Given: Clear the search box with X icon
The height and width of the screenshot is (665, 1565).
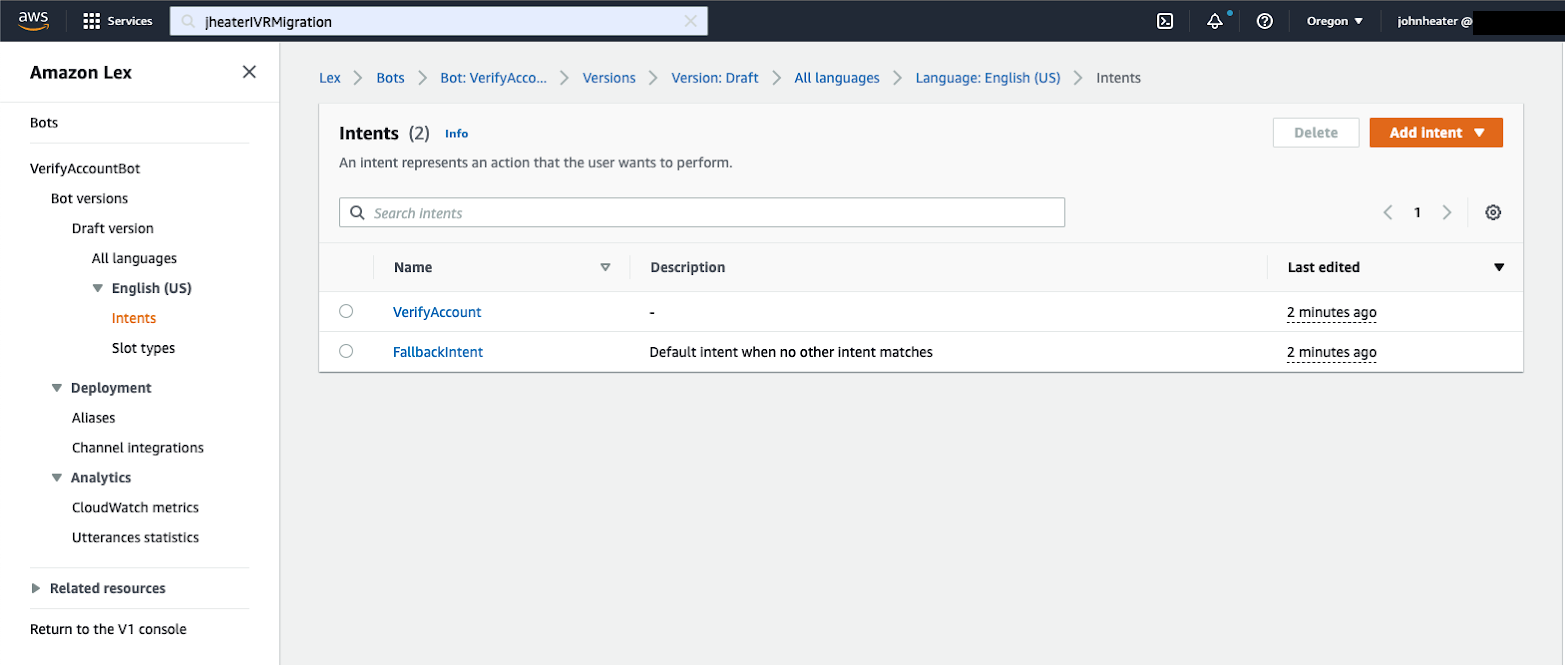Looking at the screenshot, I should click(x=690, y=21).
